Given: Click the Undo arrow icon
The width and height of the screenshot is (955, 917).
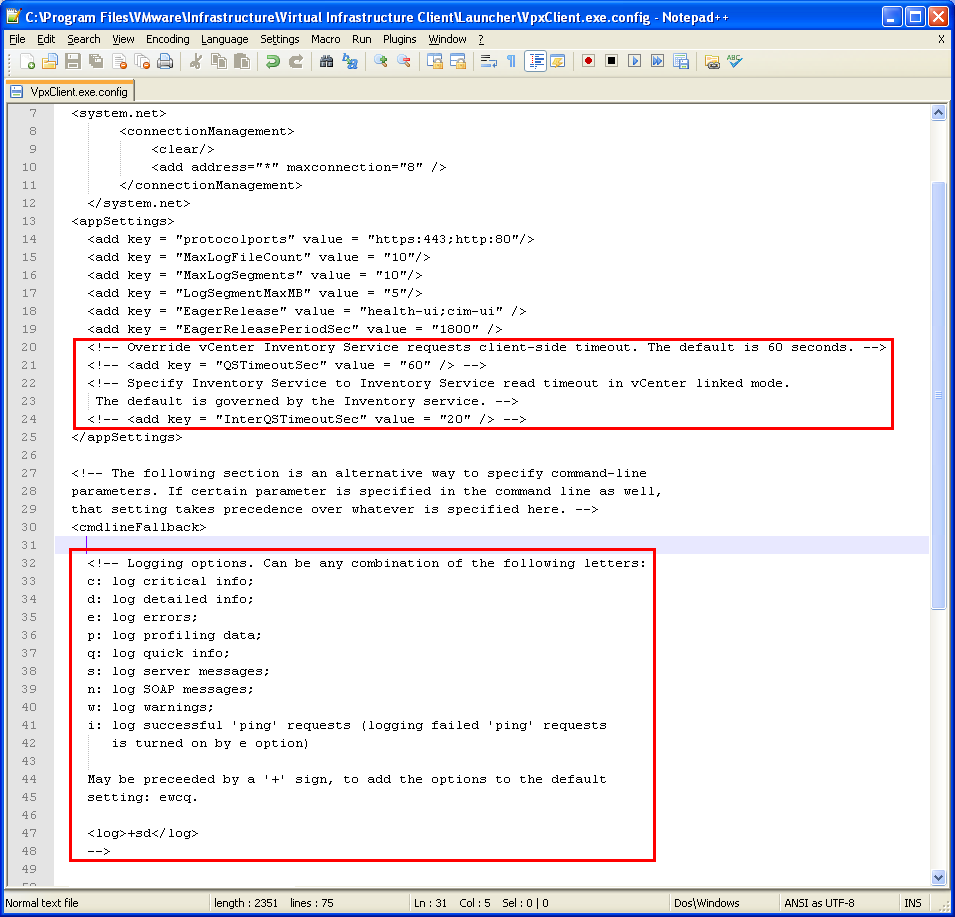Looking at the screenshot, I should 273,61.
